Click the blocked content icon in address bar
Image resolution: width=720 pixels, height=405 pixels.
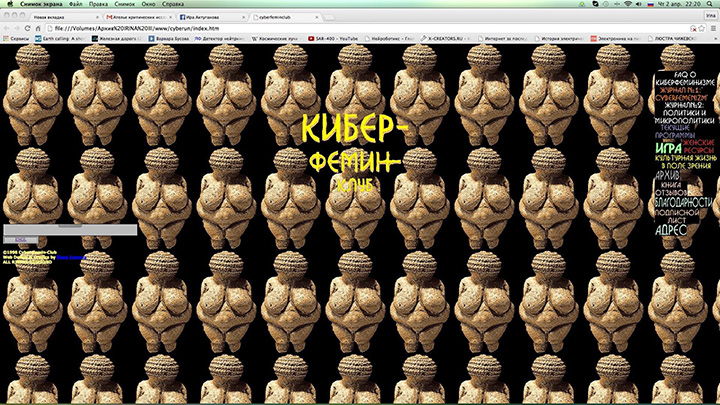pos(693,28)
